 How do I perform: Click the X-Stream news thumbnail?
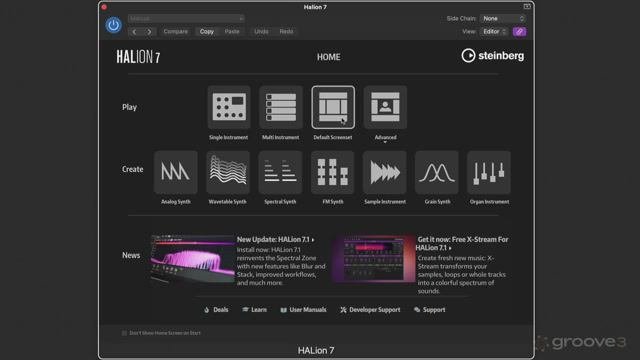pos(373,258)
